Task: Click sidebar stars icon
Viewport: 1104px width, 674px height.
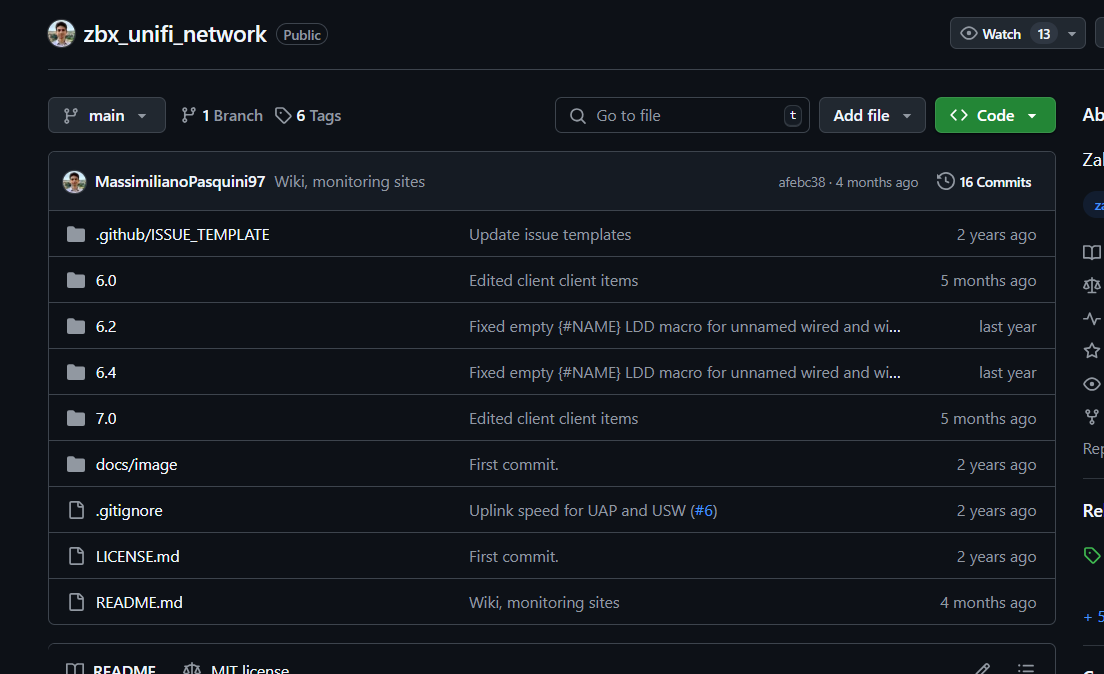Action: click(1091, 351)
